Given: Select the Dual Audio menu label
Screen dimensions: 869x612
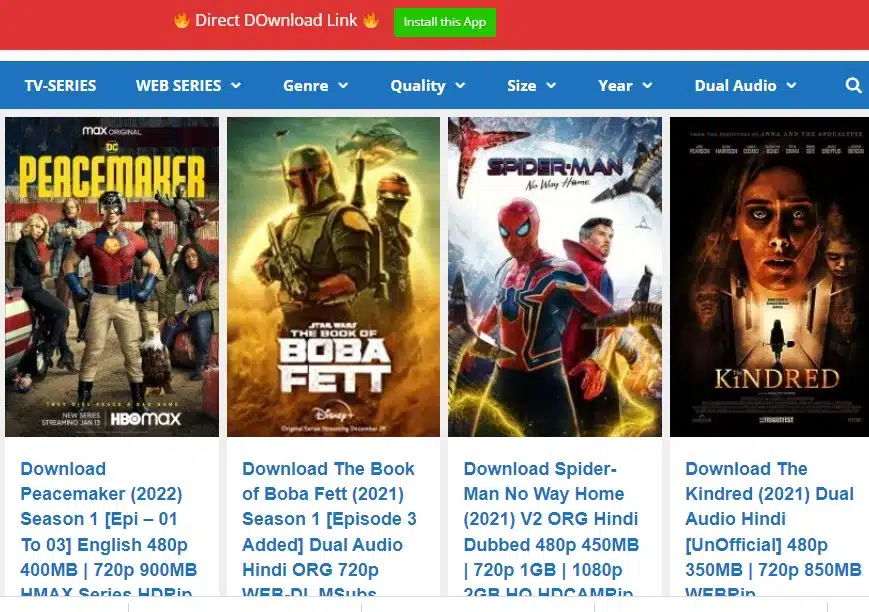Looking at the screenshot, I should (735, 85).
